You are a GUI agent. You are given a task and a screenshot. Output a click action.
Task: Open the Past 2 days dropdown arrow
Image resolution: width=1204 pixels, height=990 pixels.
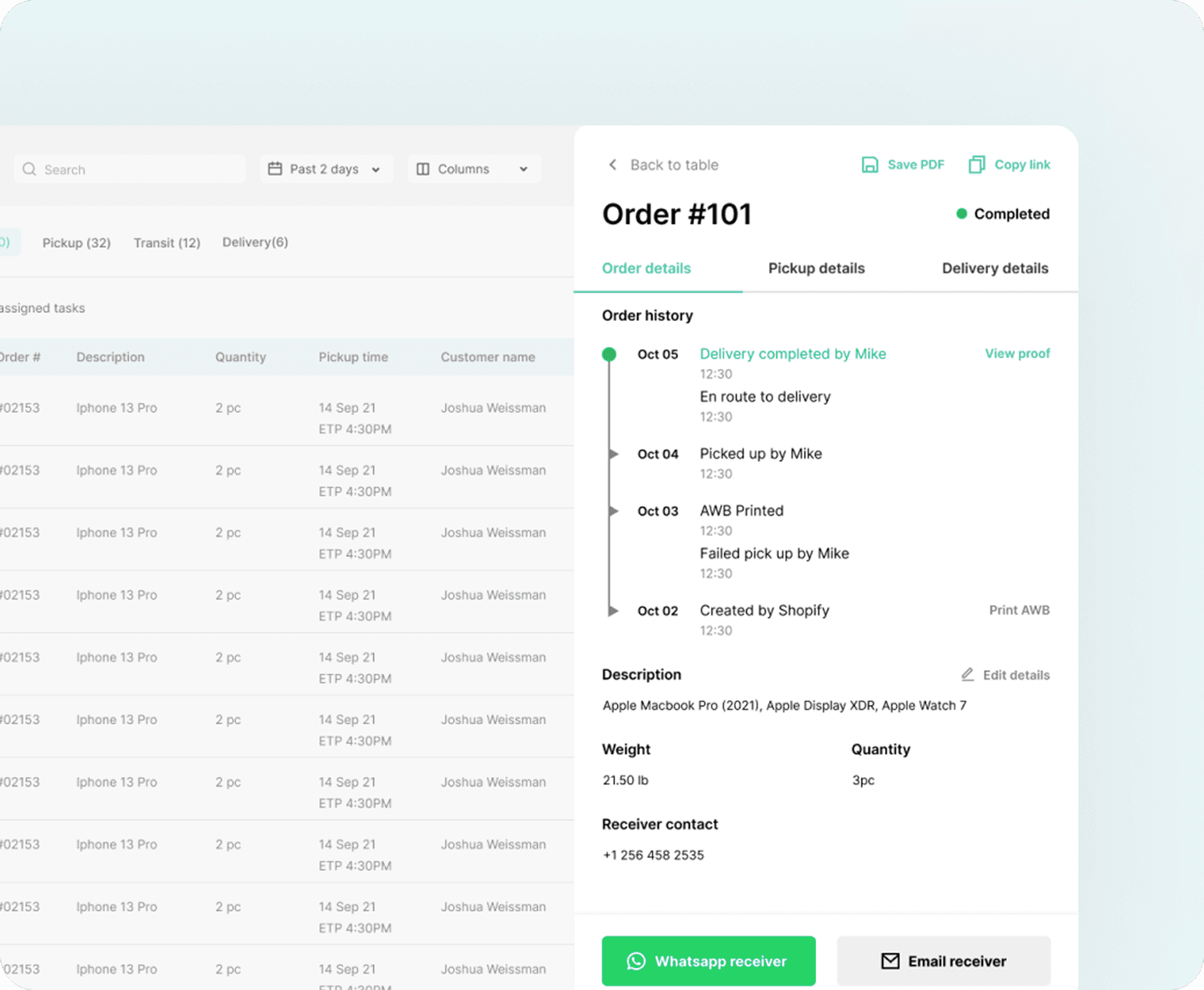tap(376, 170)
